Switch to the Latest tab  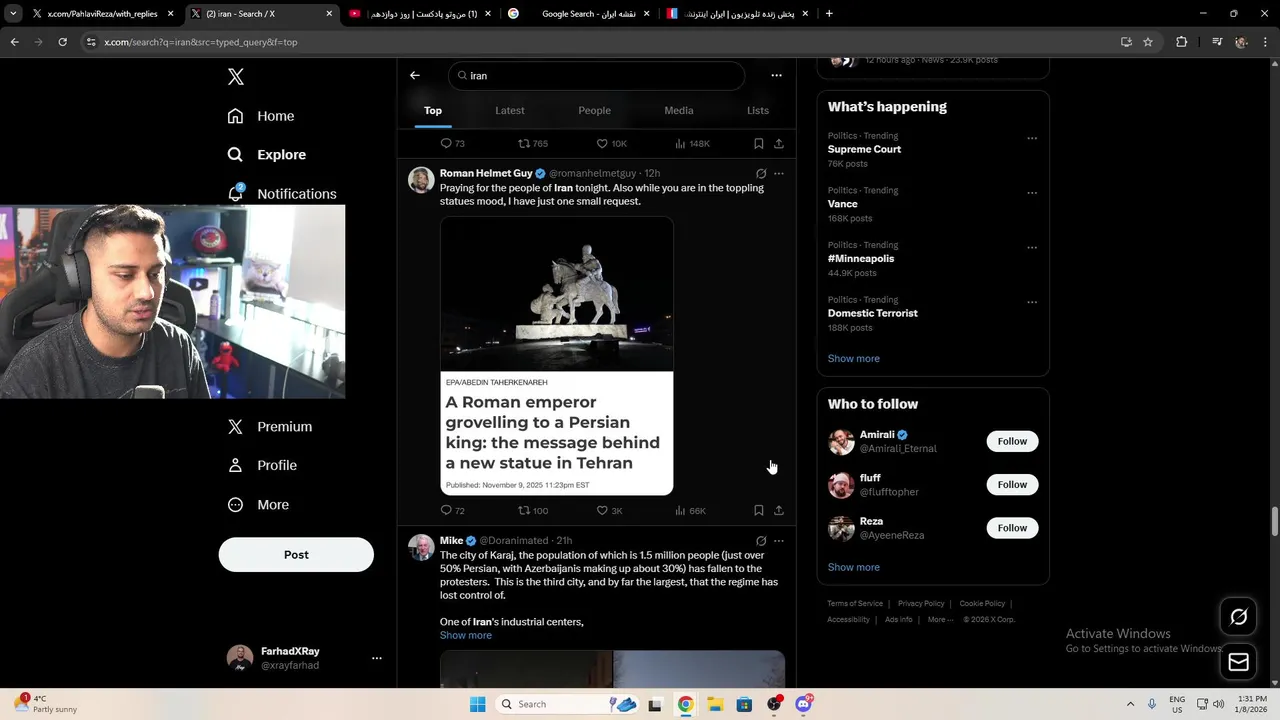(x=510, y=111)
